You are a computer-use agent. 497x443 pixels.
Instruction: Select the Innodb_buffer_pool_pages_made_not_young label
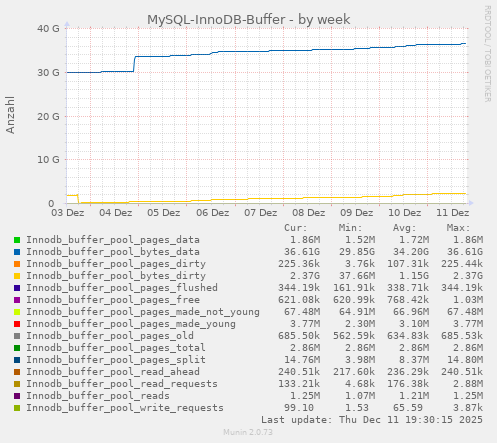(x=143, y=312)
